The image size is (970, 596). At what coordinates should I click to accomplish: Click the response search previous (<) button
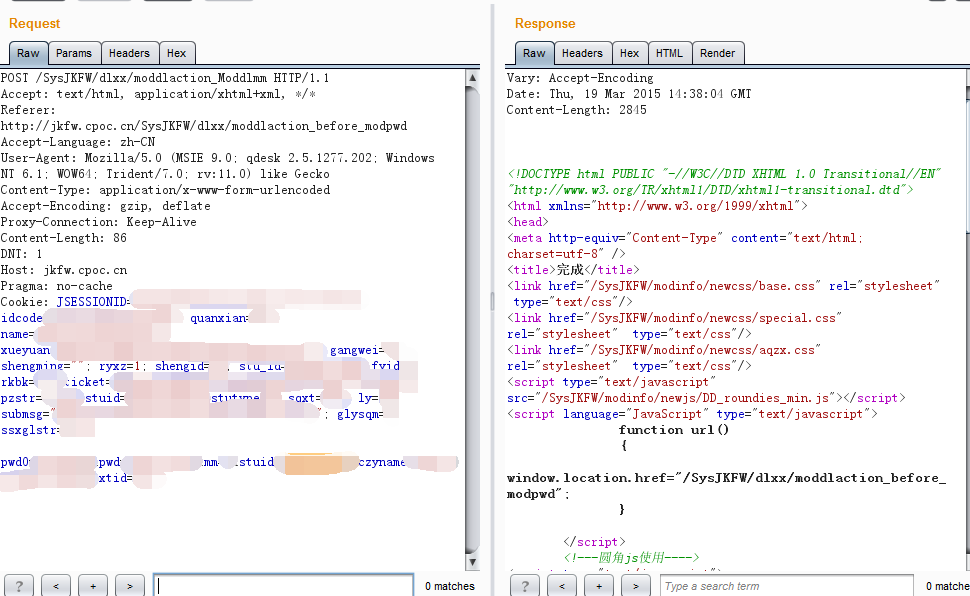click(562, 585)
